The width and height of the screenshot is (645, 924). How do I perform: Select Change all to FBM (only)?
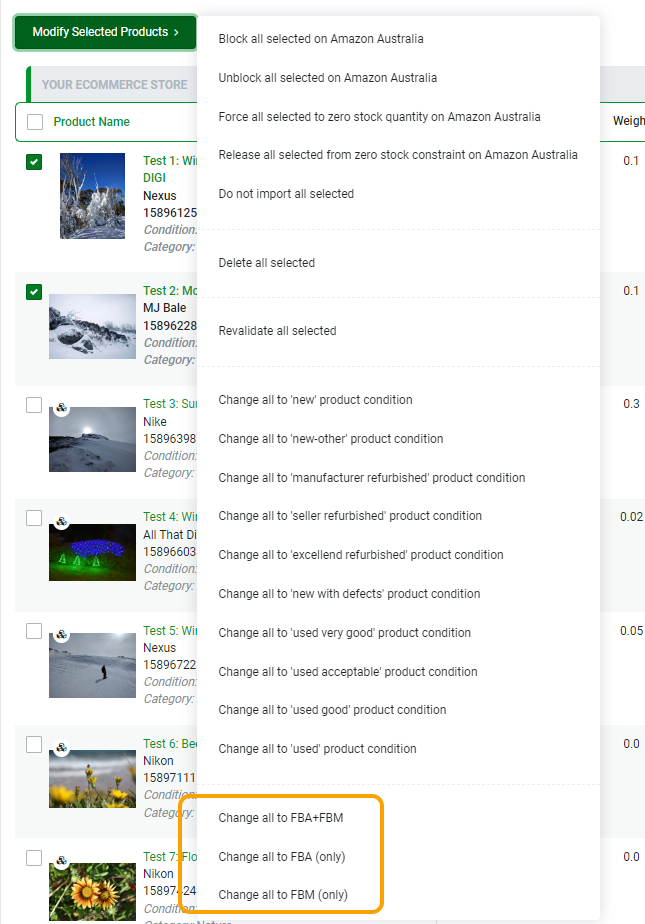[283, 895]
